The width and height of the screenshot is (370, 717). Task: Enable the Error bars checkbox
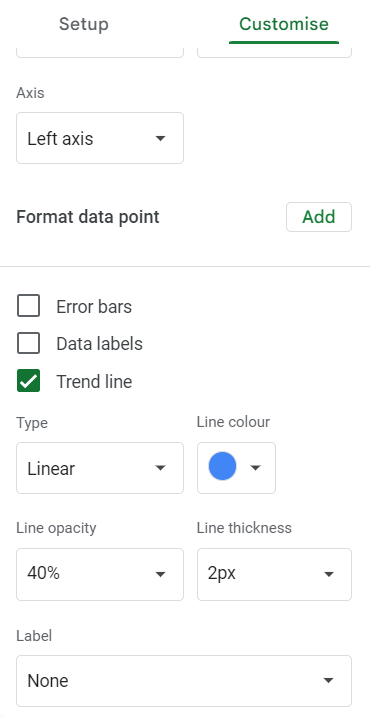28,306
